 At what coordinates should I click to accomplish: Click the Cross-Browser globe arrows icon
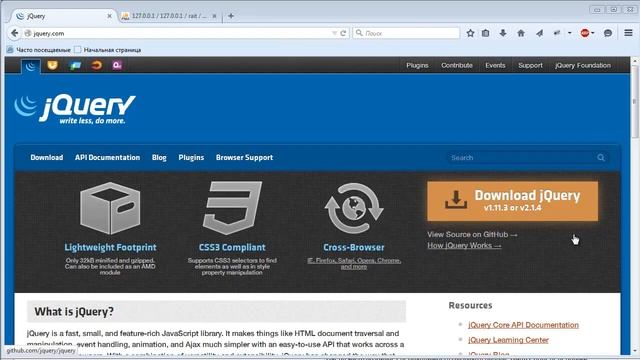pyautogui.click(x=354, y=208)
